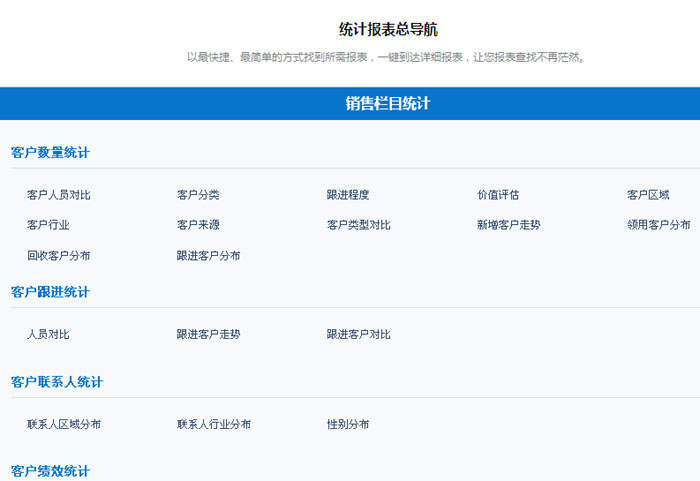700x481 pixels.
Task: Open the 客户类型对比 report
Action: pyautogui.click(x=359, y=225)
